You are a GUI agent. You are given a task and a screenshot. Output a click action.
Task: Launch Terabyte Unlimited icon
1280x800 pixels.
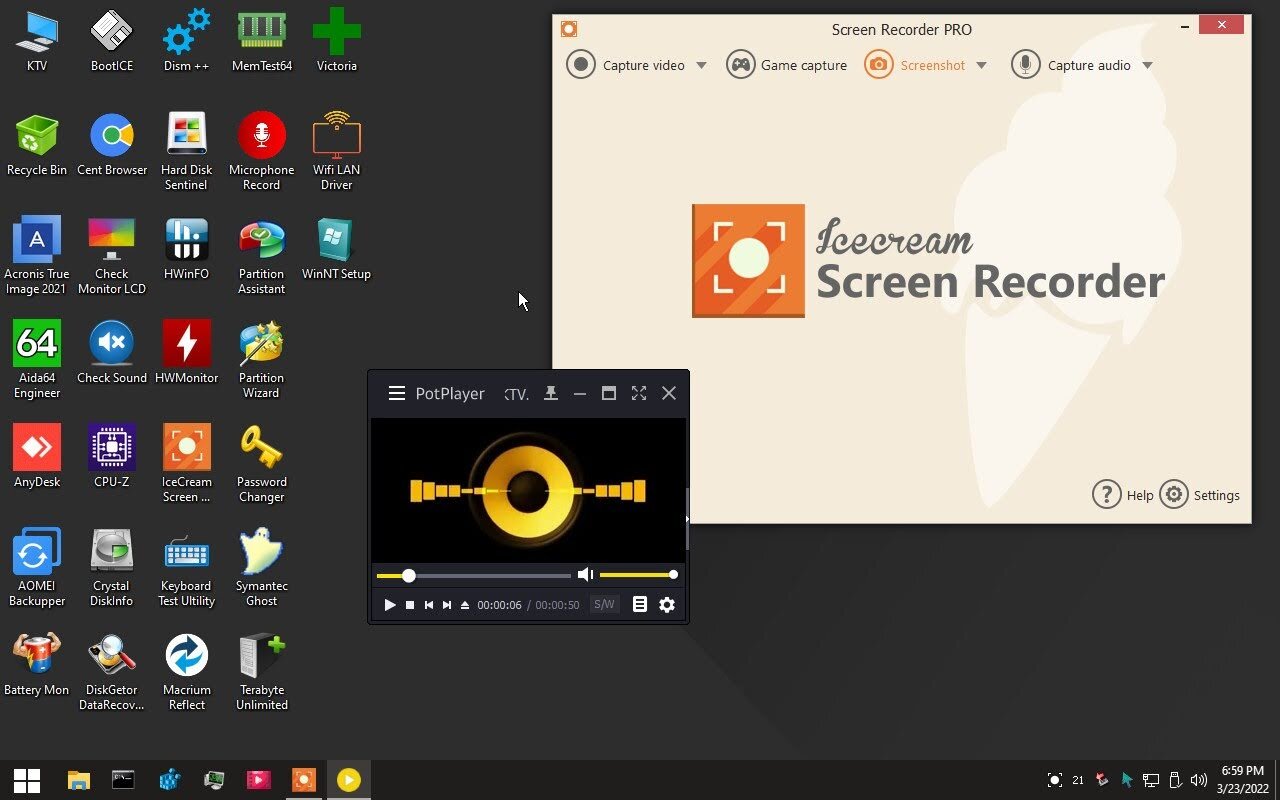click(262, 672)
